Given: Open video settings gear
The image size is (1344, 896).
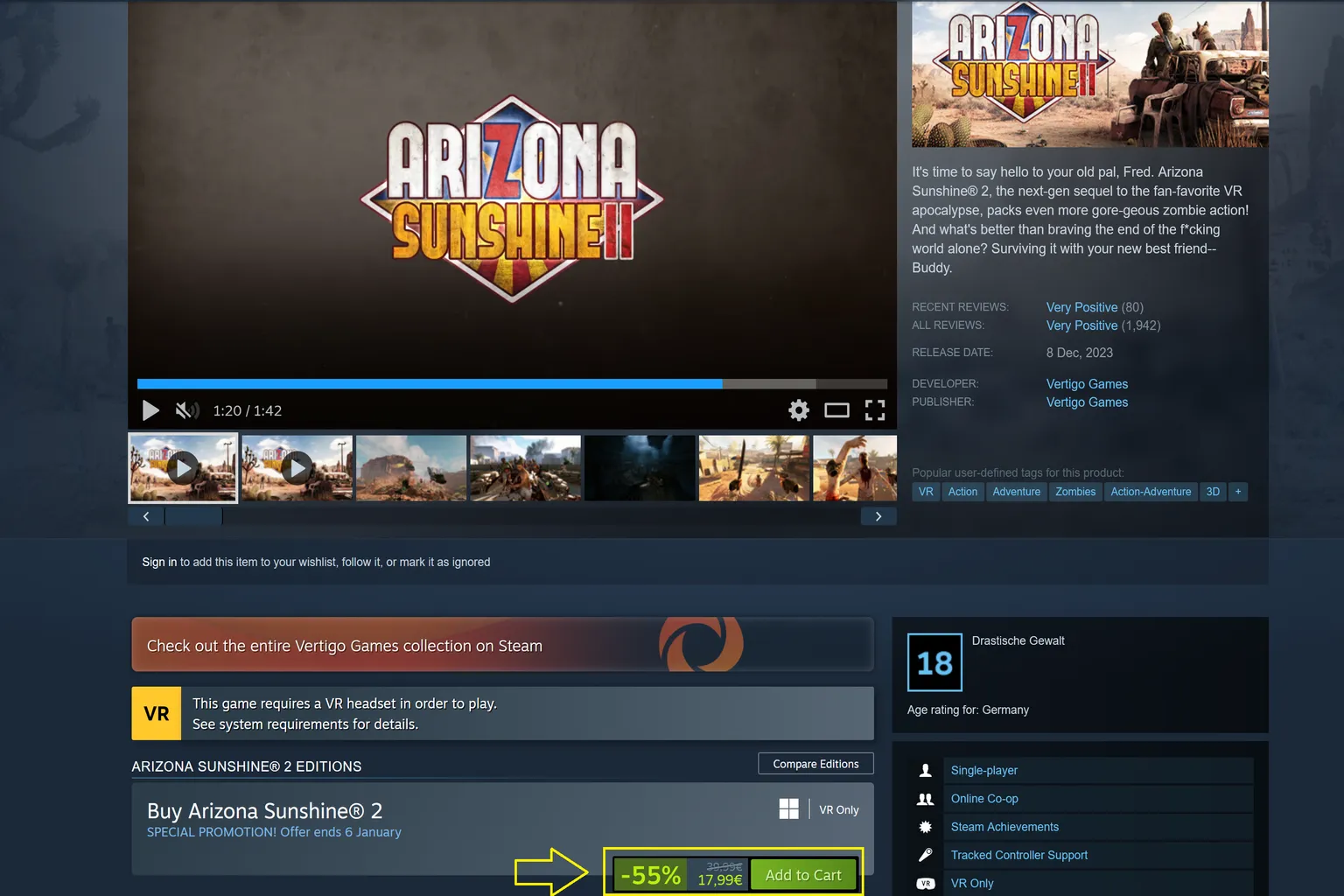Looking at the screenshot, I should click(x=798, y=410).
